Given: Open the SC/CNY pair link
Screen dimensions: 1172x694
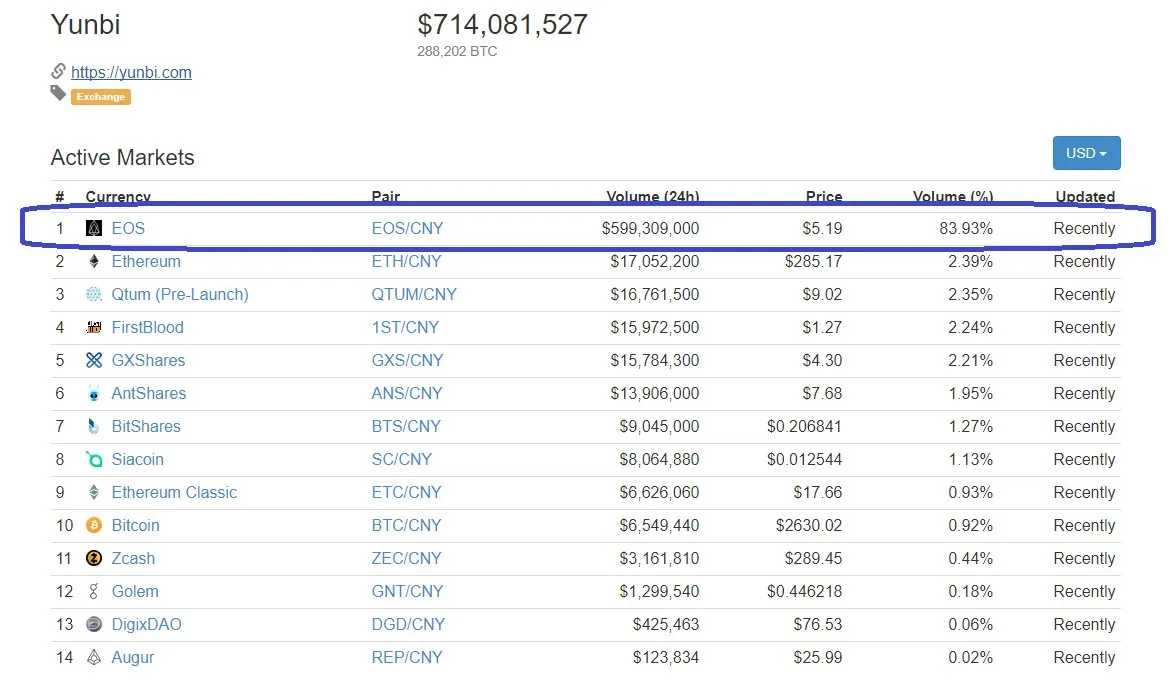Looking at the screenshot, I should coord(401,459).
